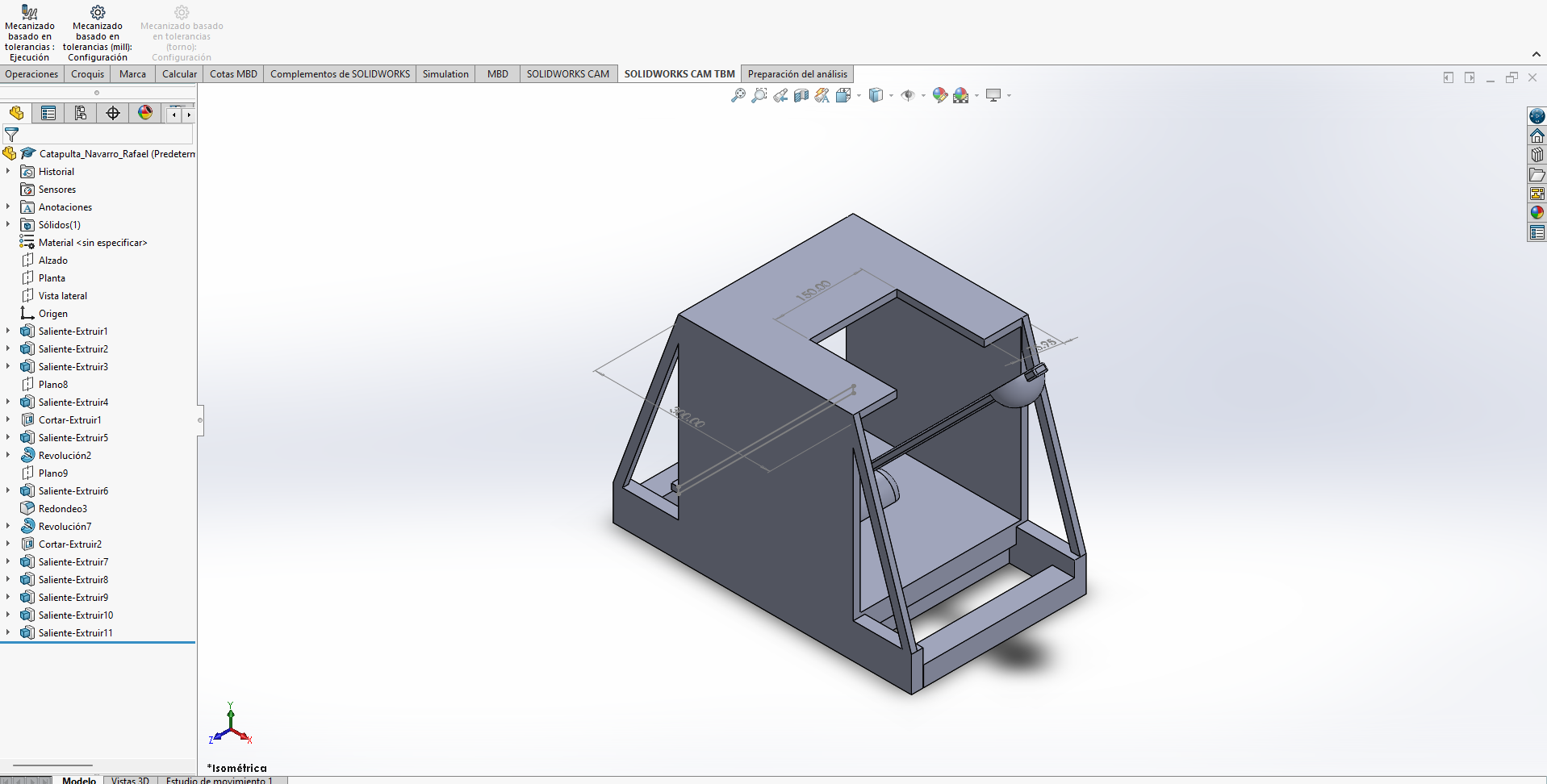Open task pane Home icon

point(1537,136)
